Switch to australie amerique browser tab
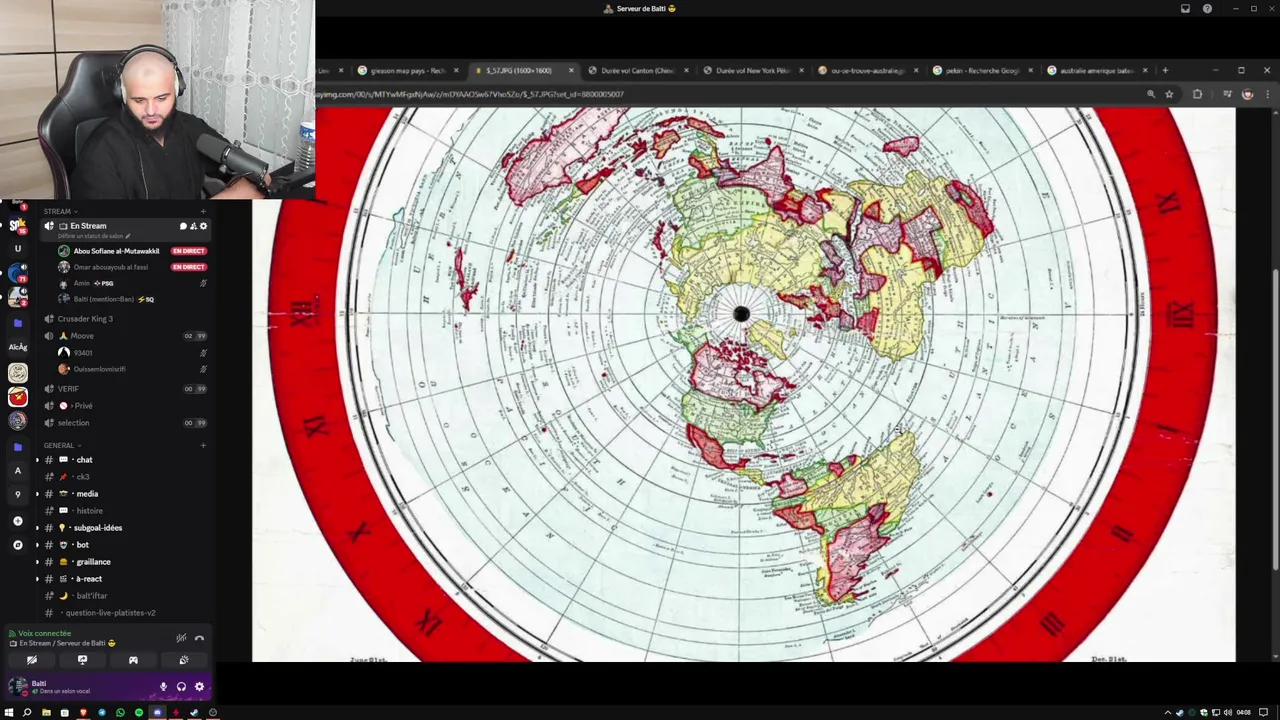Screen dimensions: 1280x720 [1096, 71]
